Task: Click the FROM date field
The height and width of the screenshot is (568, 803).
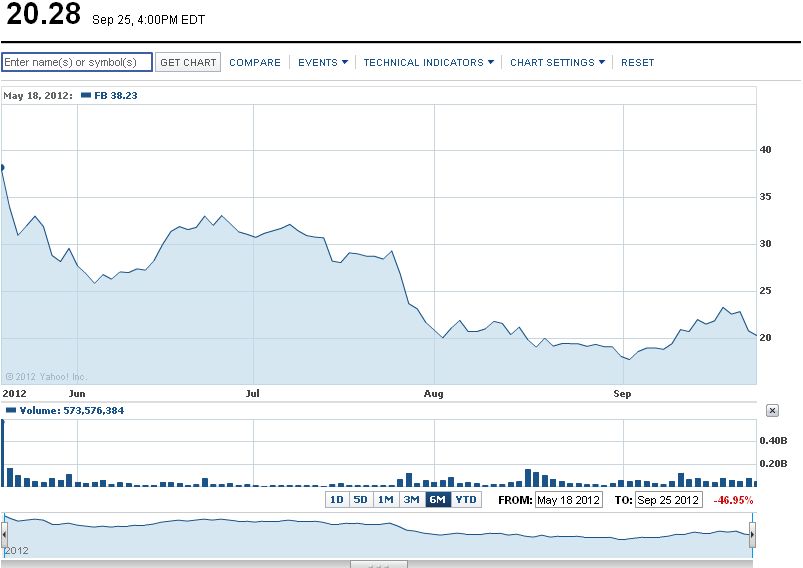Action: coord(568,500)
